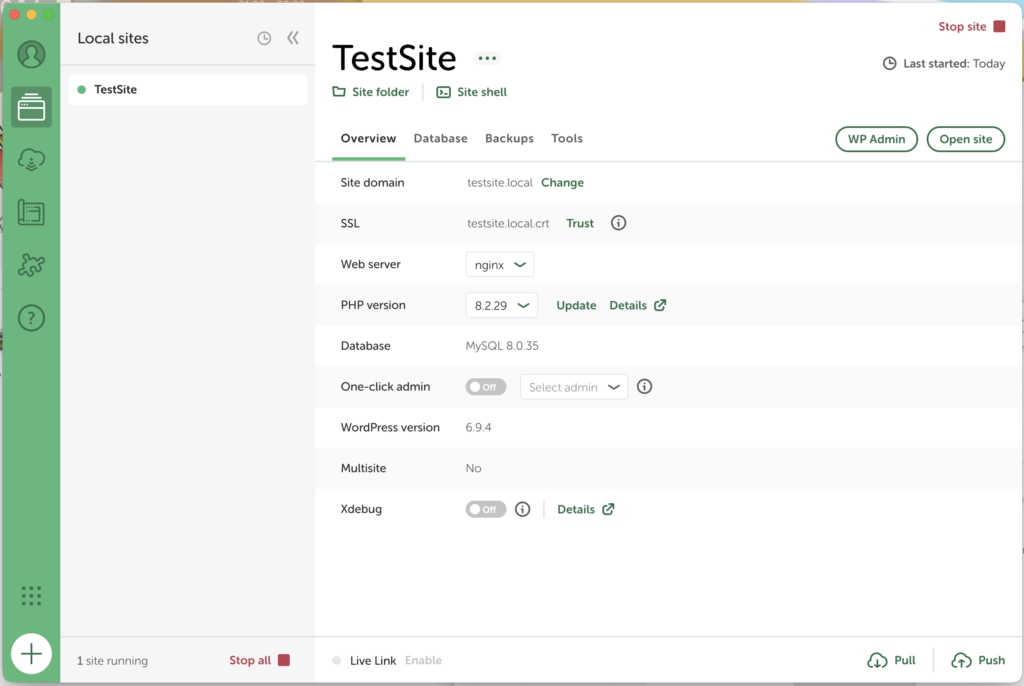
Task: Open the Help question mark icon
Action: pyautogui.click(x=31, y=318)
